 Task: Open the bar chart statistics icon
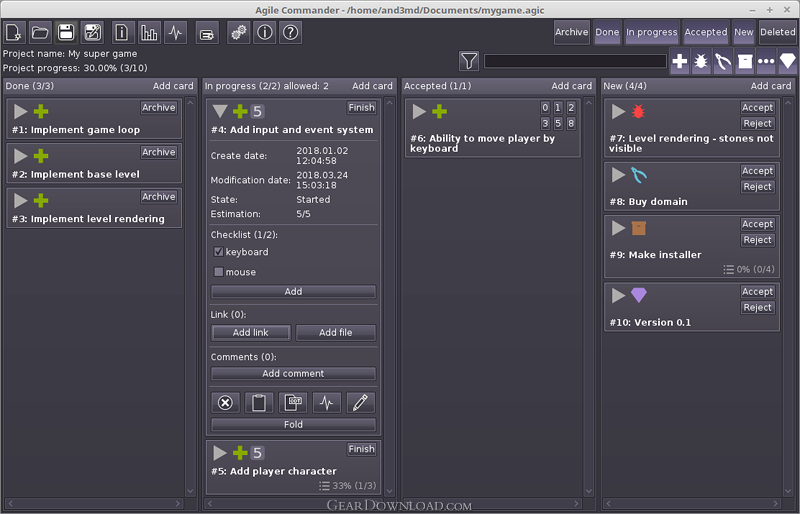point(149,33)
